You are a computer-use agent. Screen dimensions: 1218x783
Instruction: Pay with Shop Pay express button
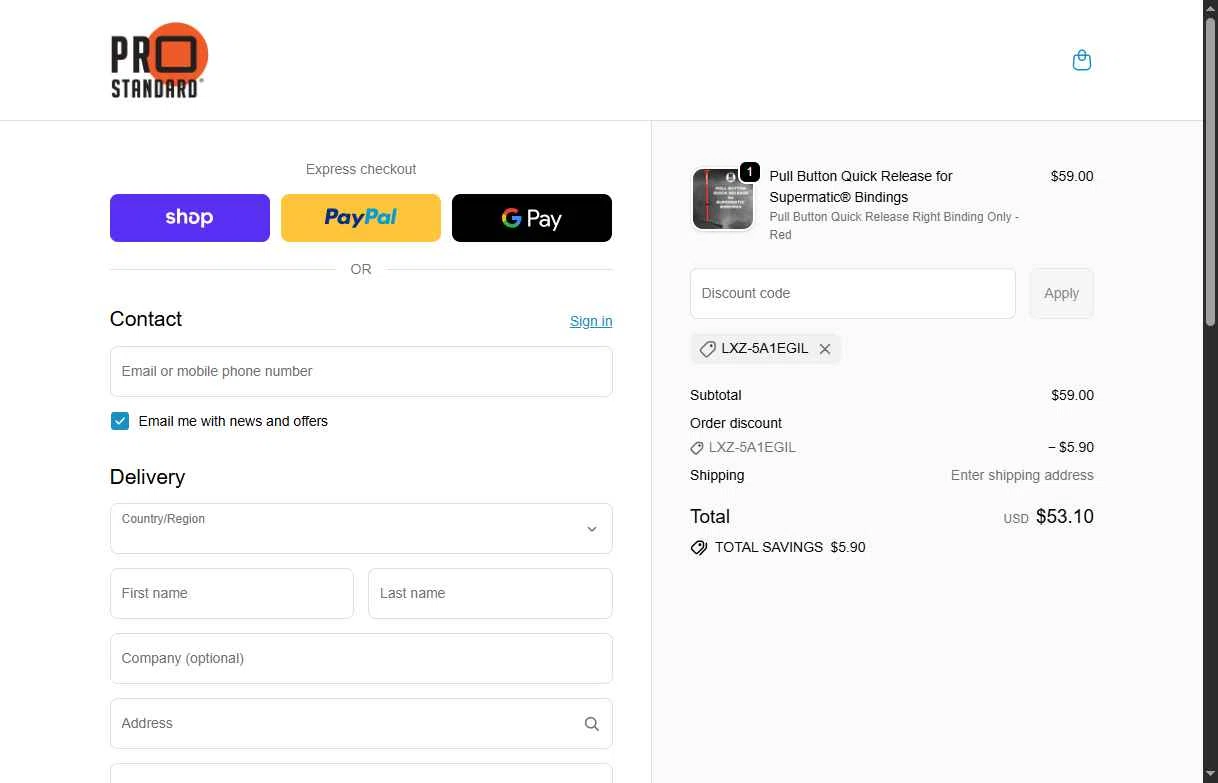pyautogui.click(x=190, y=218)
